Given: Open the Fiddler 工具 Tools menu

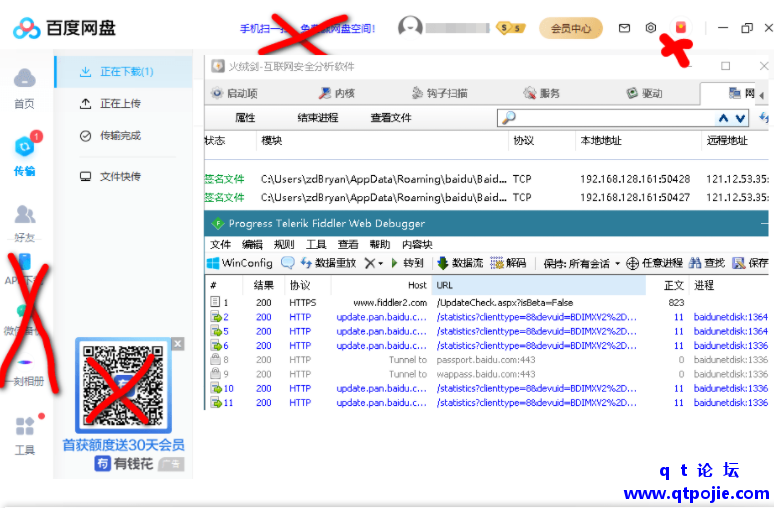Looking at the screenshot, I should 316,244.
